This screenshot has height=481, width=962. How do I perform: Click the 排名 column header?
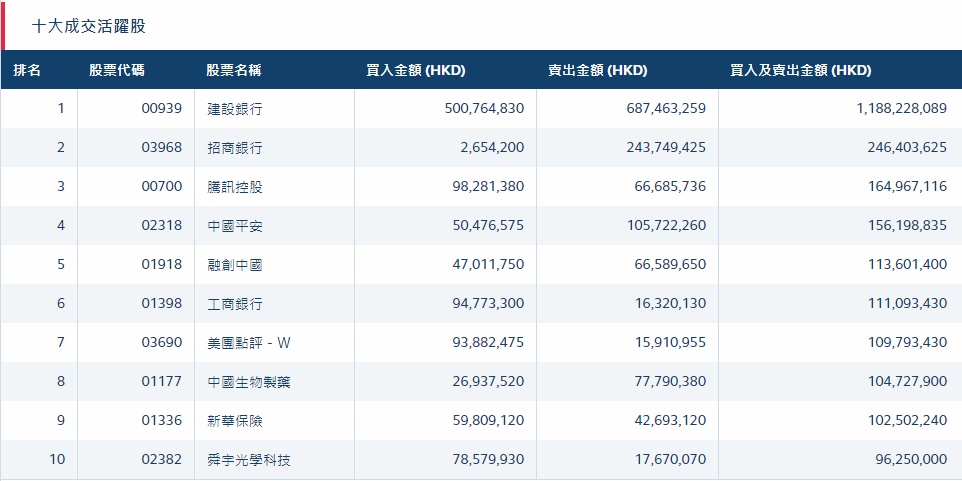(27, 71)
